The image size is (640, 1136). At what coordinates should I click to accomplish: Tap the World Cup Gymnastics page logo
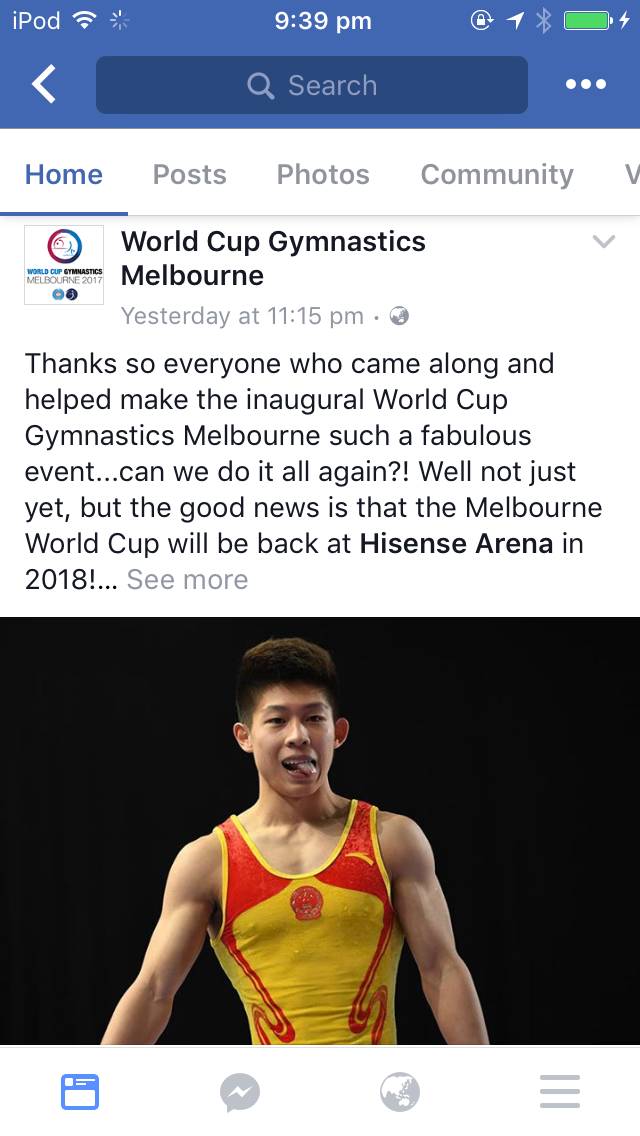64,264
